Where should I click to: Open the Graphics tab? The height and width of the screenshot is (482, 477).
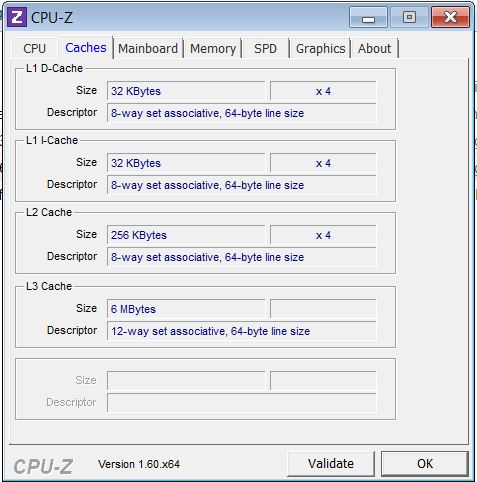320,49
